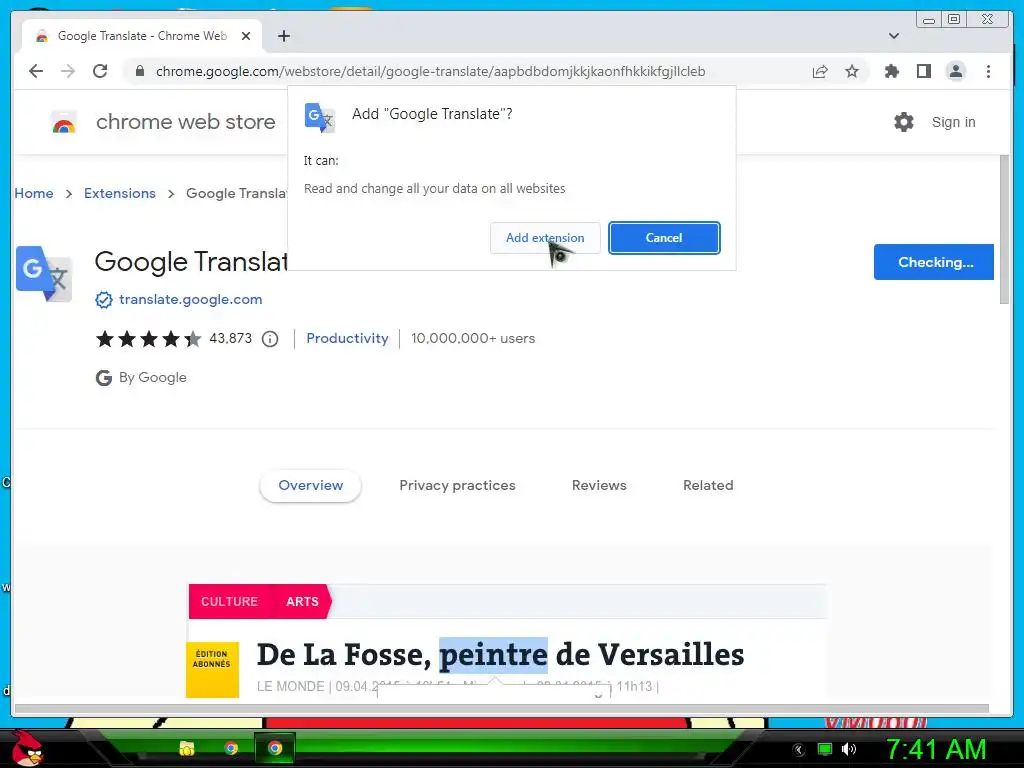1024x768 pixels.
Task: Click the extension preview screenshot thumbnail
Action: click(x=506, y=641)
